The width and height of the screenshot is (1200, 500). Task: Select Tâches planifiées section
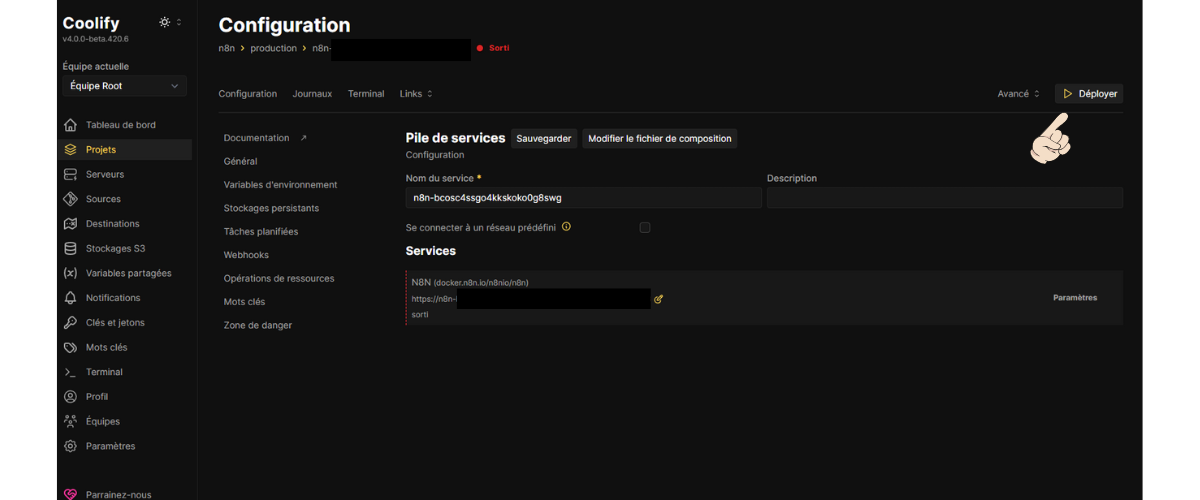261,232
